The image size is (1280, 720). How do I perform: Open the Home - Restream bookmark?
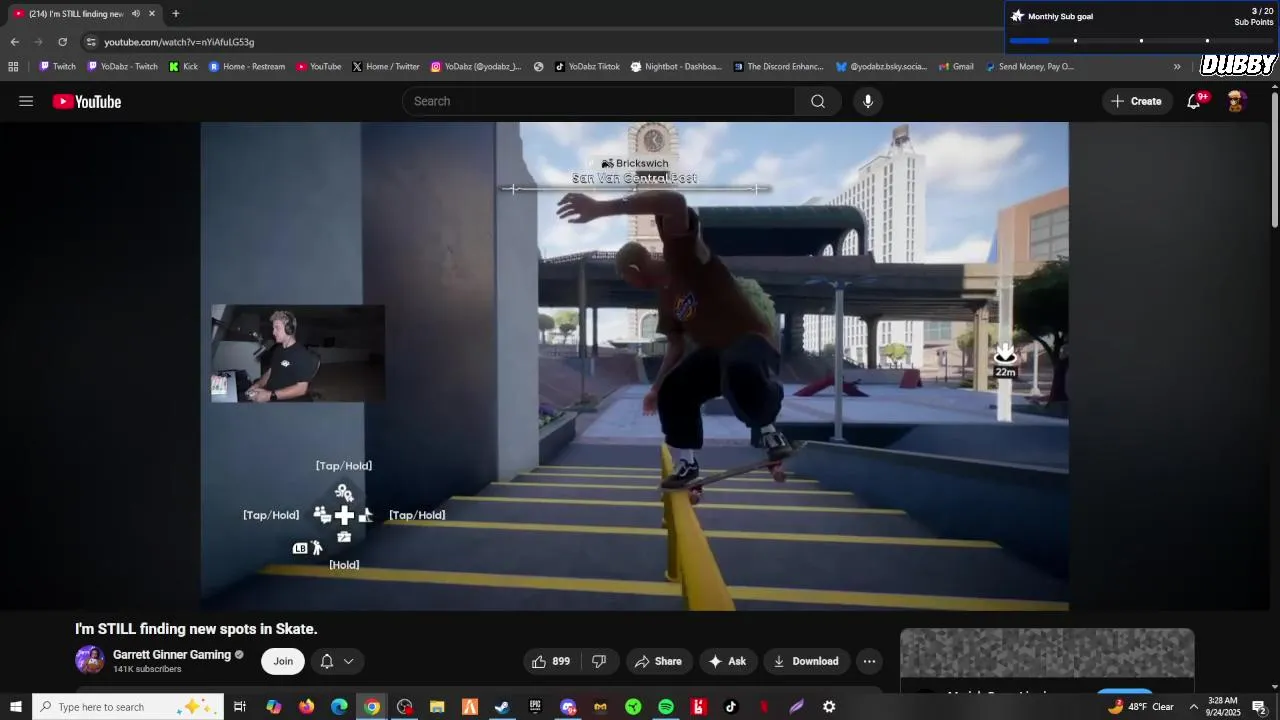[247, 67]
